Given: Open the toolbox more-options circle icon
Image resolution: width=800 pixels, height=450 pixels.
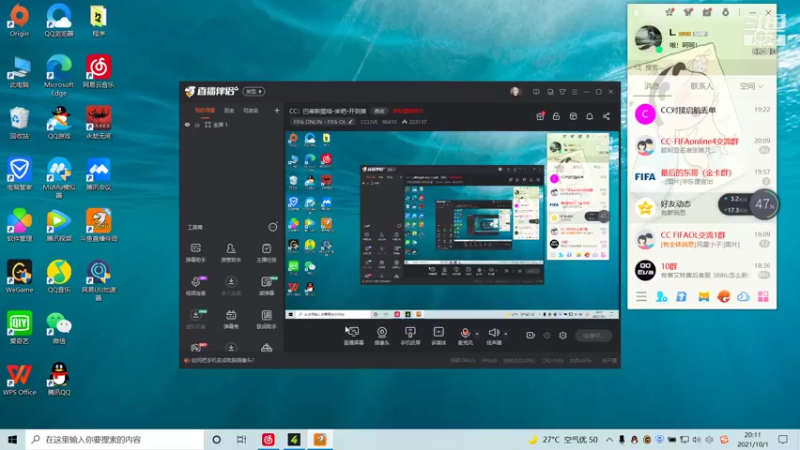Looking at the screenshot, I should click(273, 227).
